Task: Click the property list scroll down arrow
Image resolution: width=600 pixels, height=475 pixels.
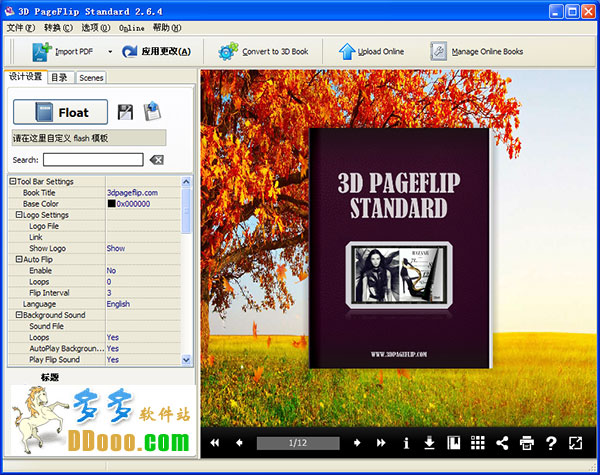Action: point(186,360)
